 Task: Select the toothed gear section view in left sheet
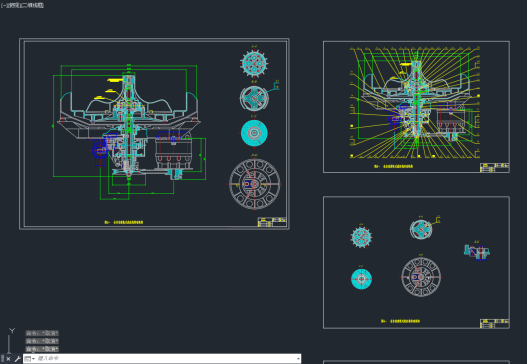pyautogui.click(x=254, y=64)
